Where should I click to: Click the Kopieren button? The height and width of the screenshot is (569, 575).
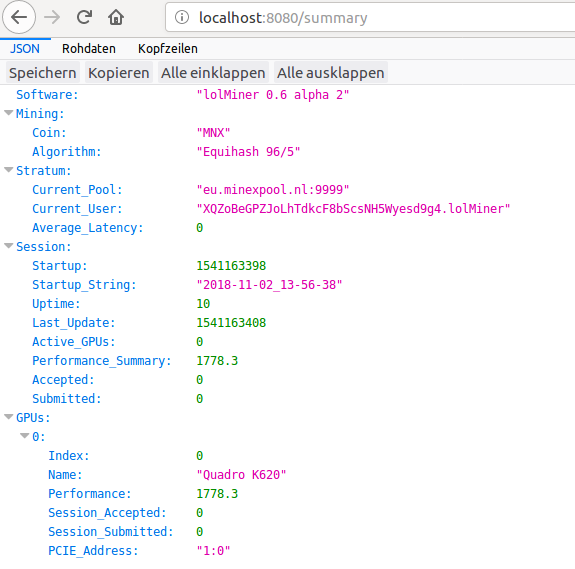click(119, 73)
